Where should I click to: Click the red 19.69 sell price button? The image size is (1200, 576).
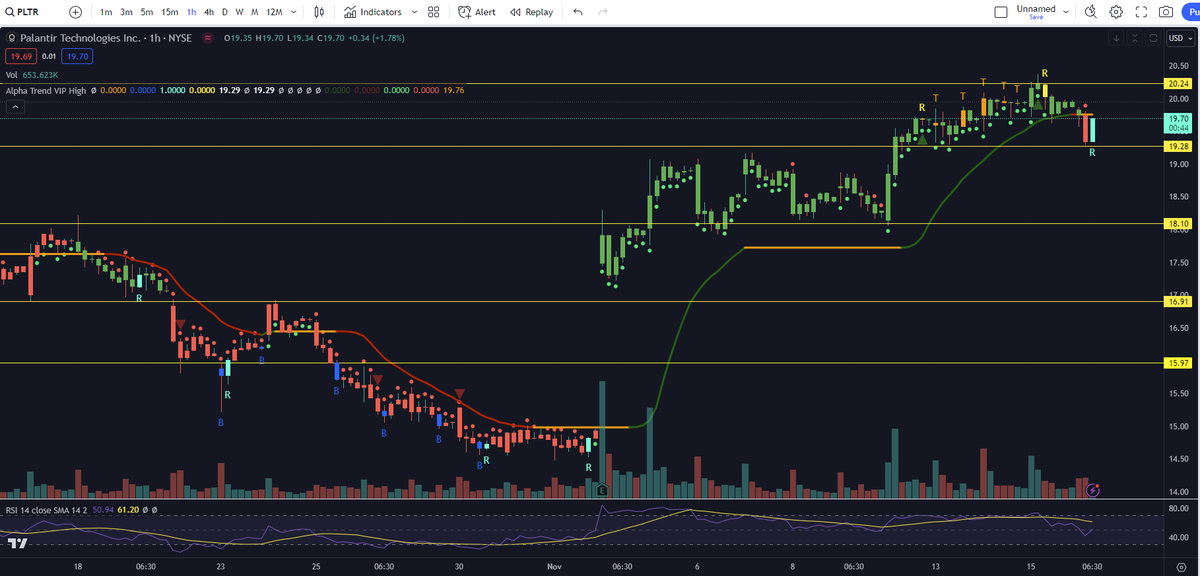click(x=19, y=56)
